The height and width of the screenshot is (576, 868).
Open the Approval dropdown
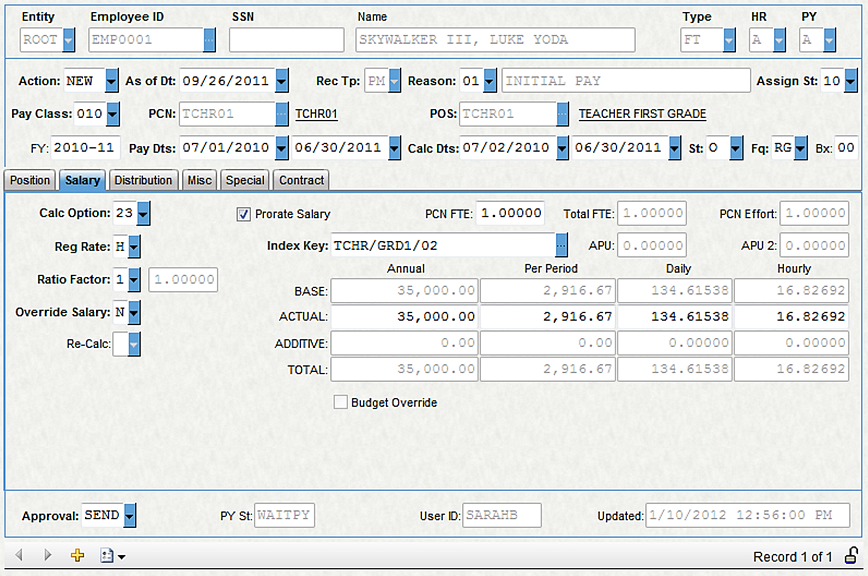pyautogui.click(x=129, y=516)
